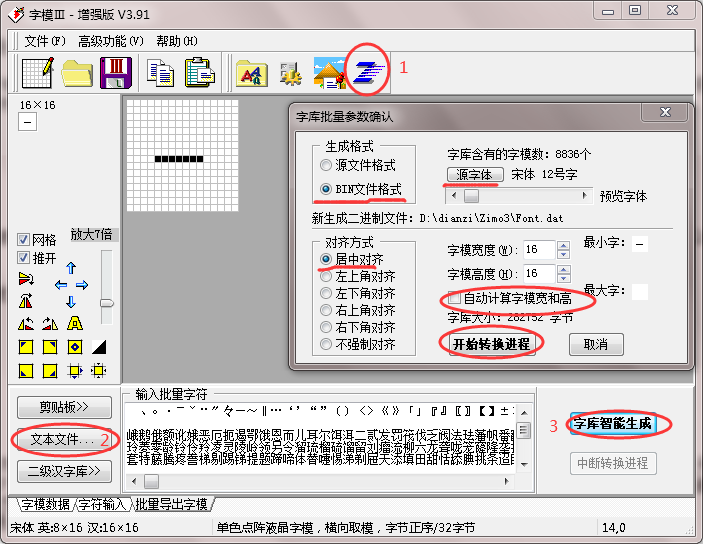Click right arrow of preview font scrollbar
This screenshot has width=703, height=544.
pyautogui.click(x=584, y=196)
